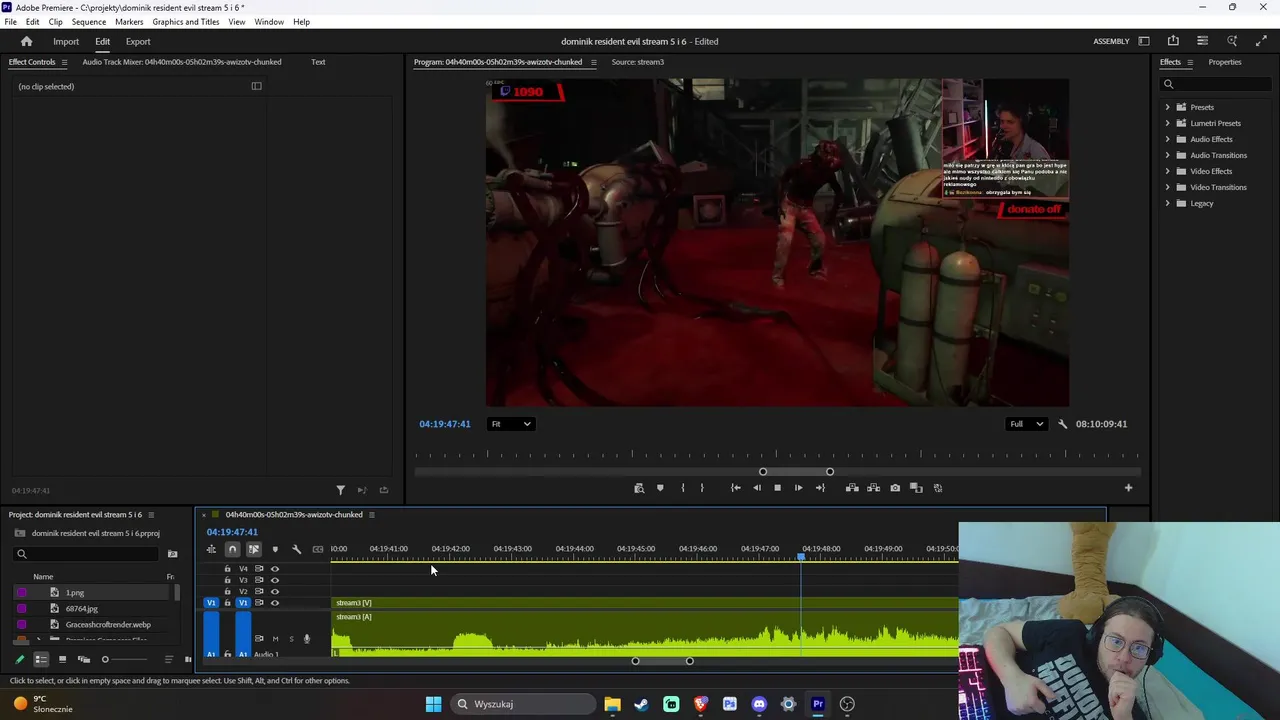Viewport: 1280px width, 720px height.
Task: Open Timeline display settings wrench
Action: [296, 549]
